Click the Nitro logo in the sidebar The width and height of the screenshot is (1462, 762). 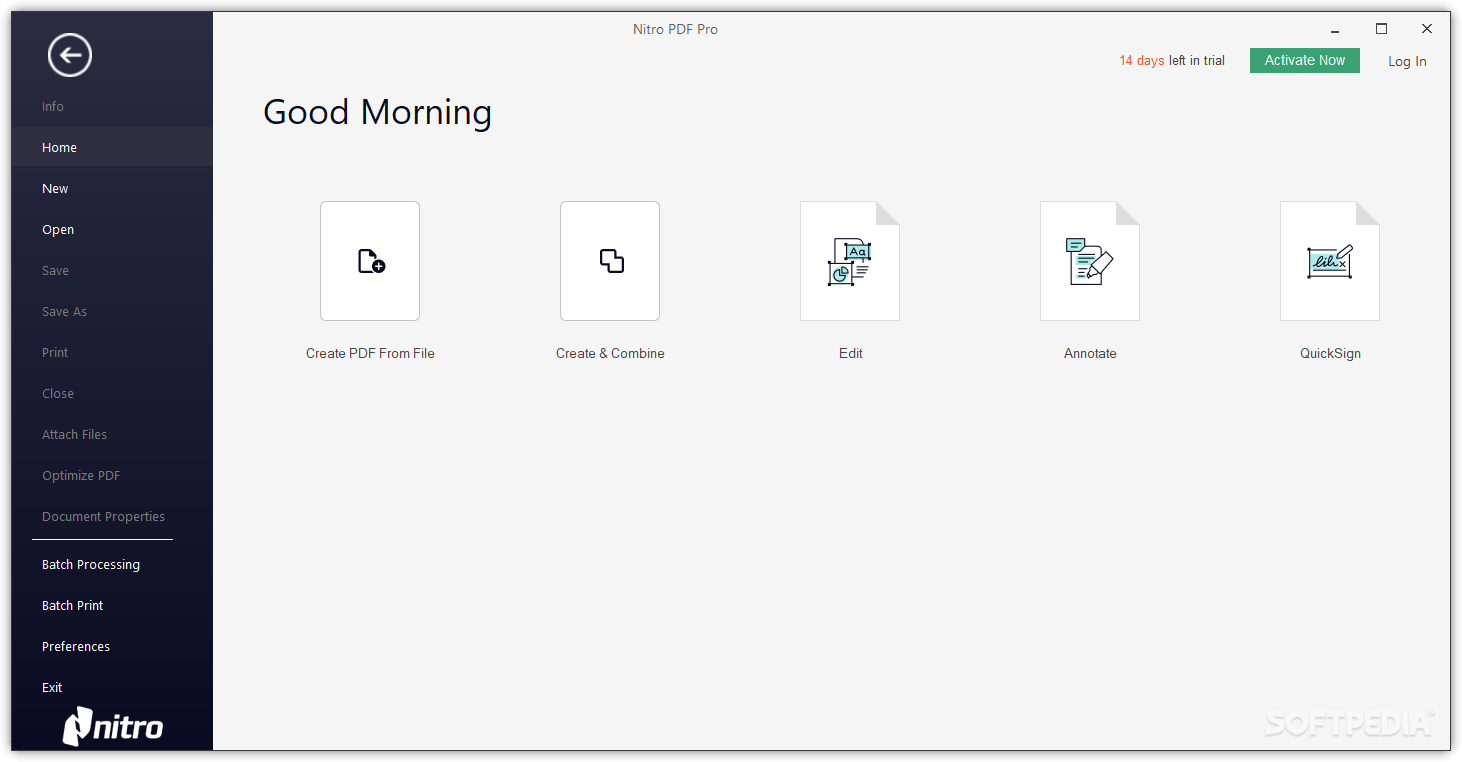coord(113,726)
